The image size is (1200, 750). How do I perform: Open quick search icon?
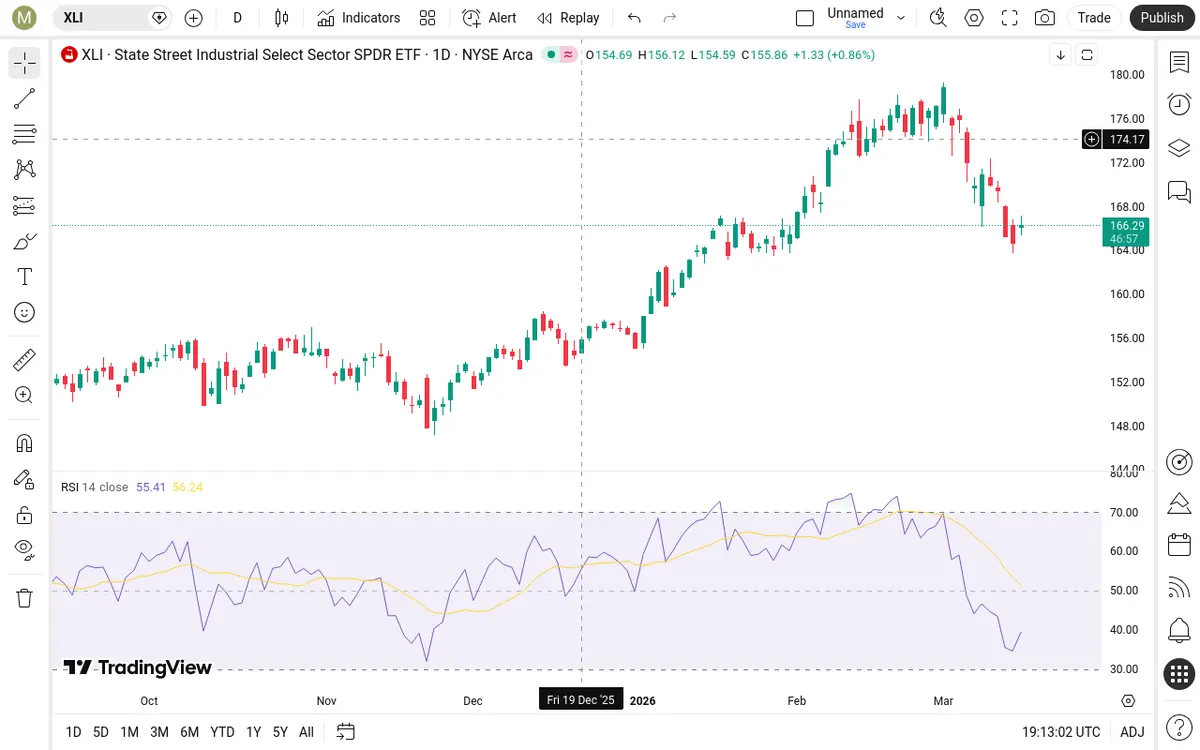click(x=938, y=17)
